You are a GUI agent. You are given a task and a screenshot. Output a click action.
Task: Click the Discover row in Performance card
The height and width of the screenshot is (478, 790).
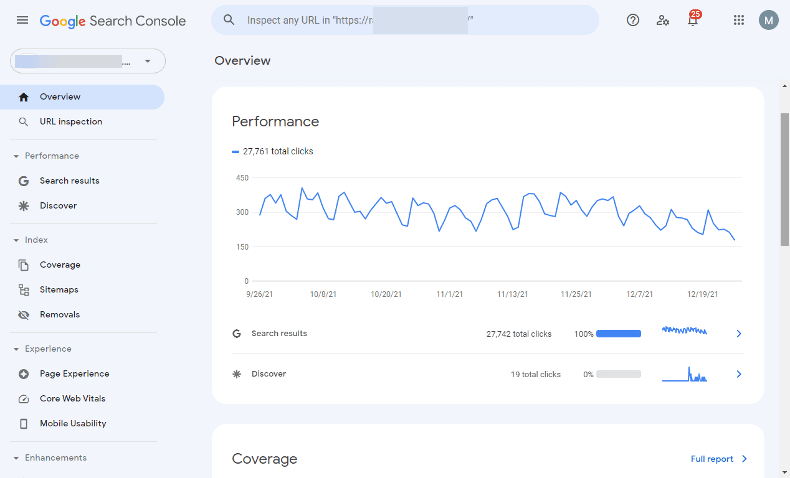coord(488,374)
